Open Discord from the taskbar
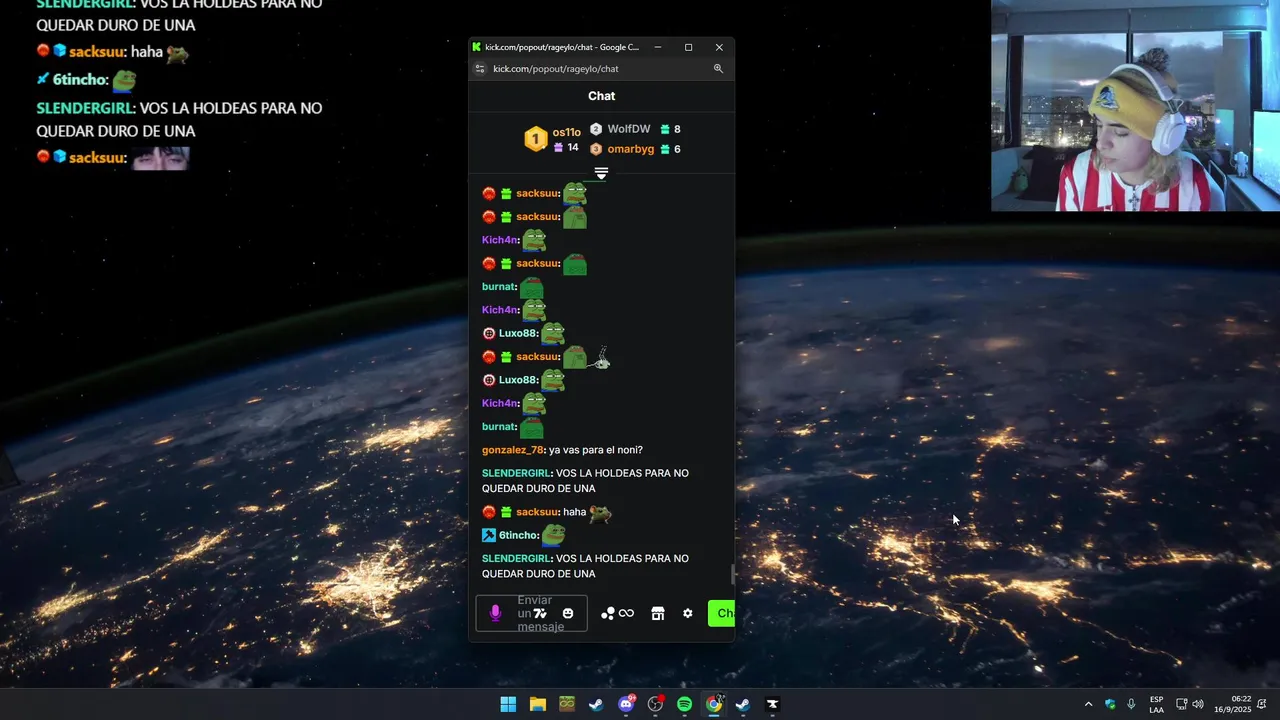 (626, 704)
